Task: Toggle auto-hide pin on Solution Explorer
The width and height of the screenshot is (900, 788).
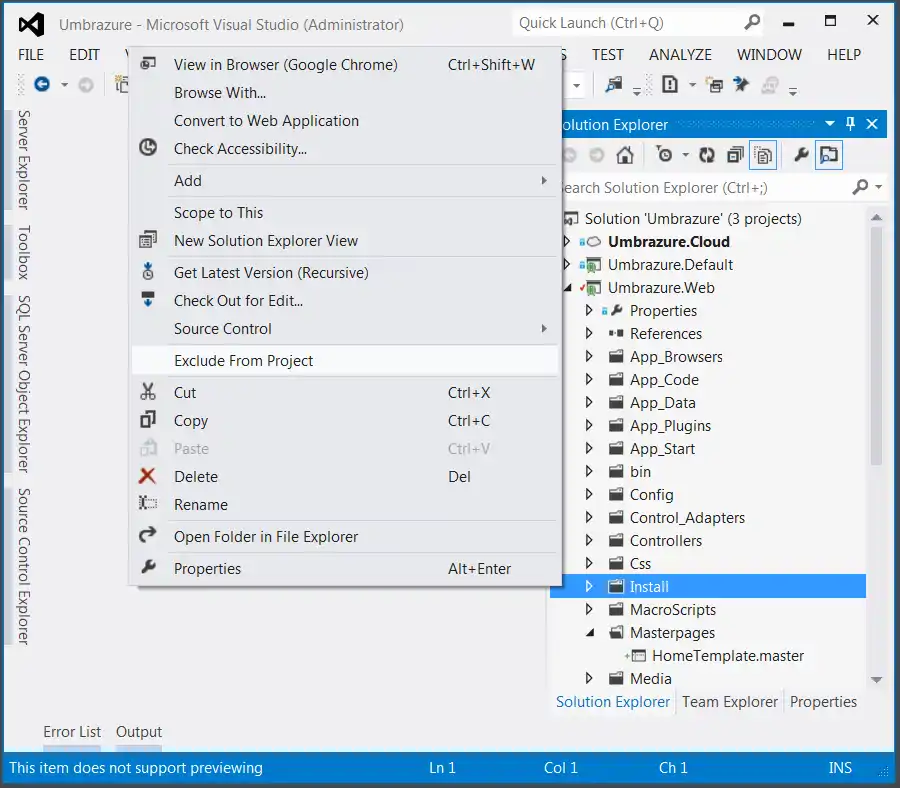Action: 851,123
